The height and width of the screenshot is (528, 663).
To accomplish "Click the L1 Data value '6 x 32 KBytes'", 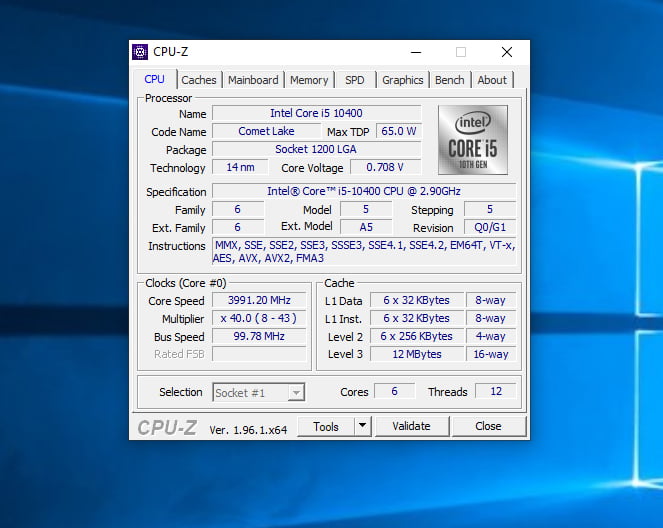I will pos(417,300).
